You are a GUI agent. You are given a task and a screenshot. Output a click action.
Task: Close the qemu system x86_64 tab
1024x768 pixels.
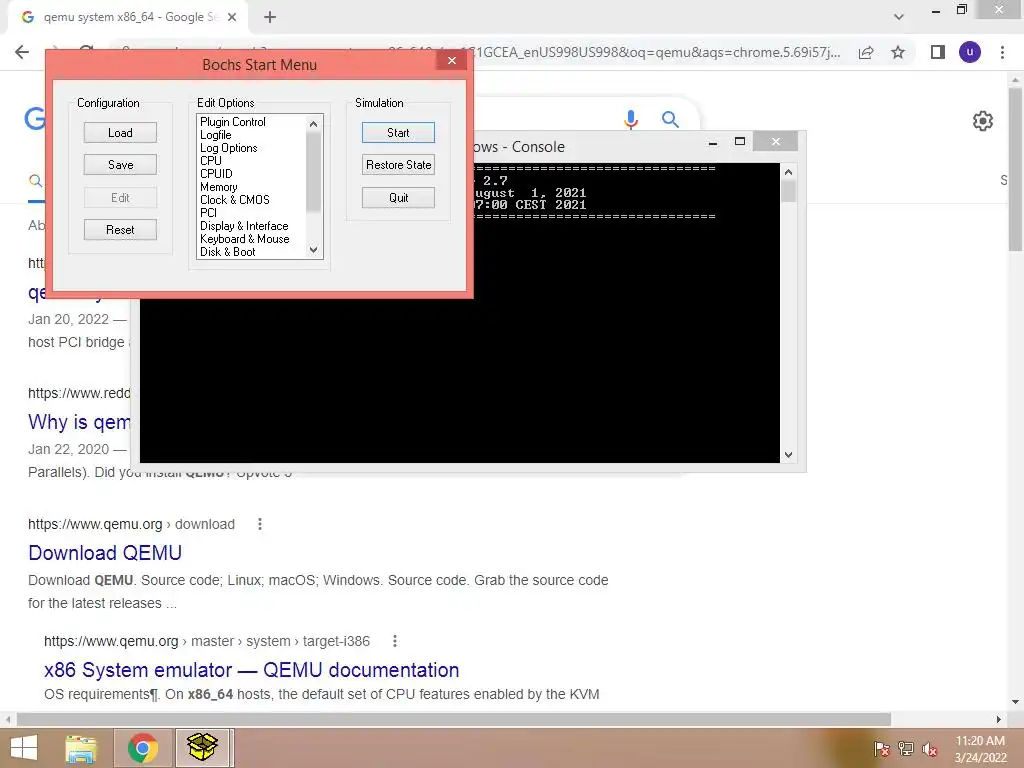pyautogui.click(x=232, y=18)
